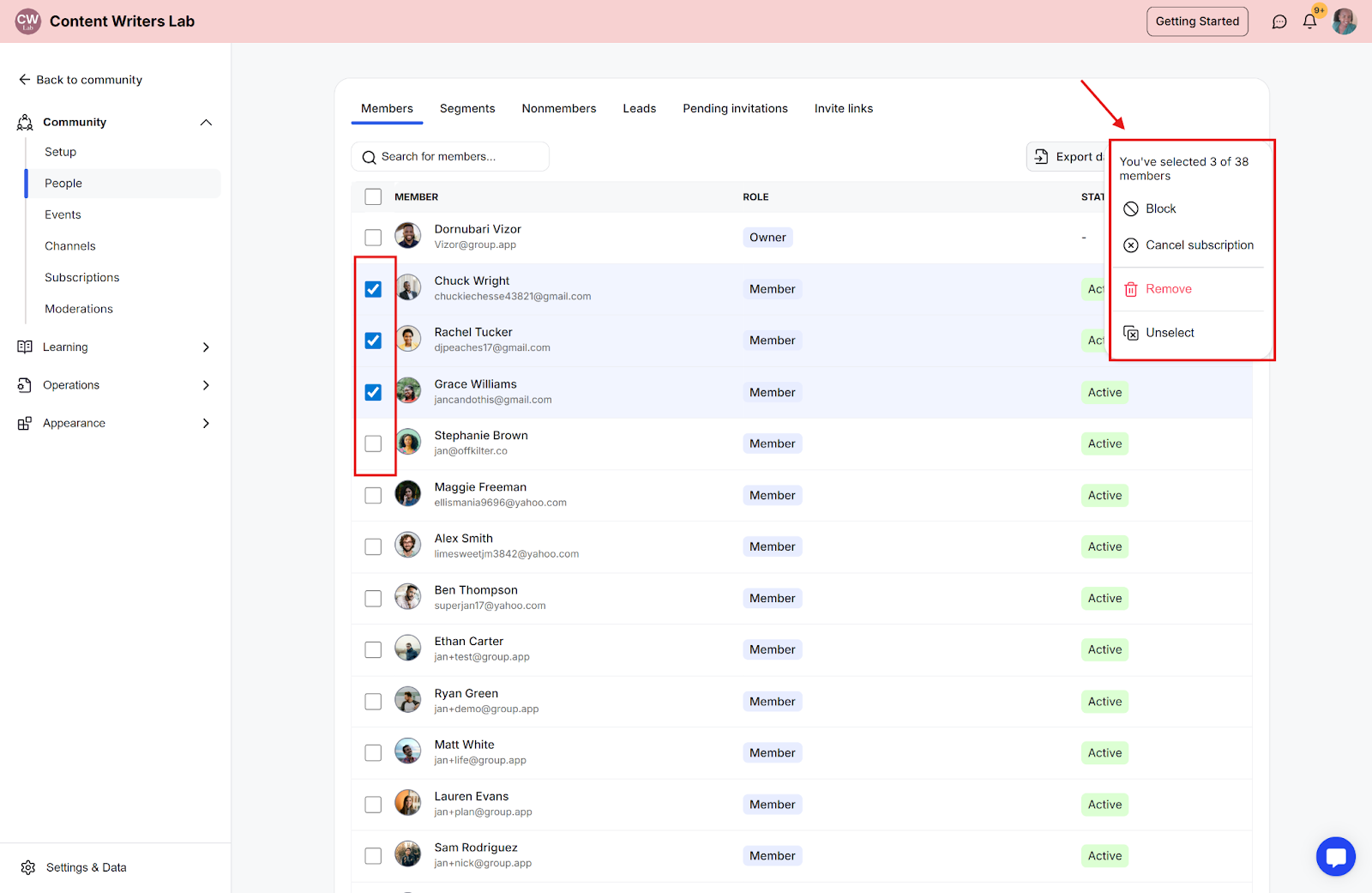Click the Block icon in selection menu
The width and height of the screenshot is (1372, 893).
1131,208
